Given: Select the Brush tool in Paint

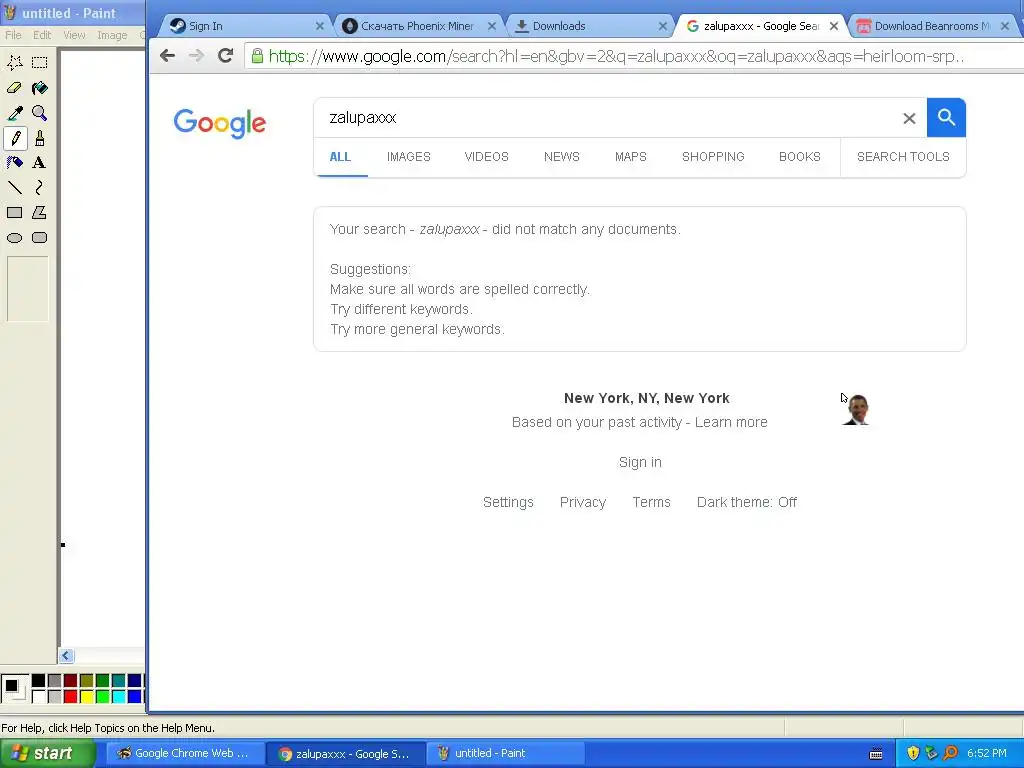Looking at the screenshot, I should 39,138.
